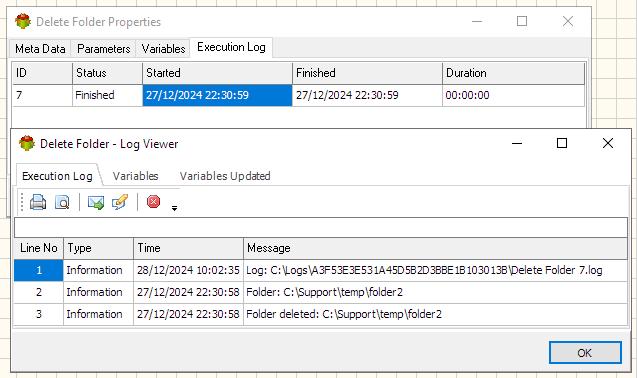Screen dimensions: 637x378
Task: Sort by Duration column header
Action: pyautogui.click(x=514, y=73)
